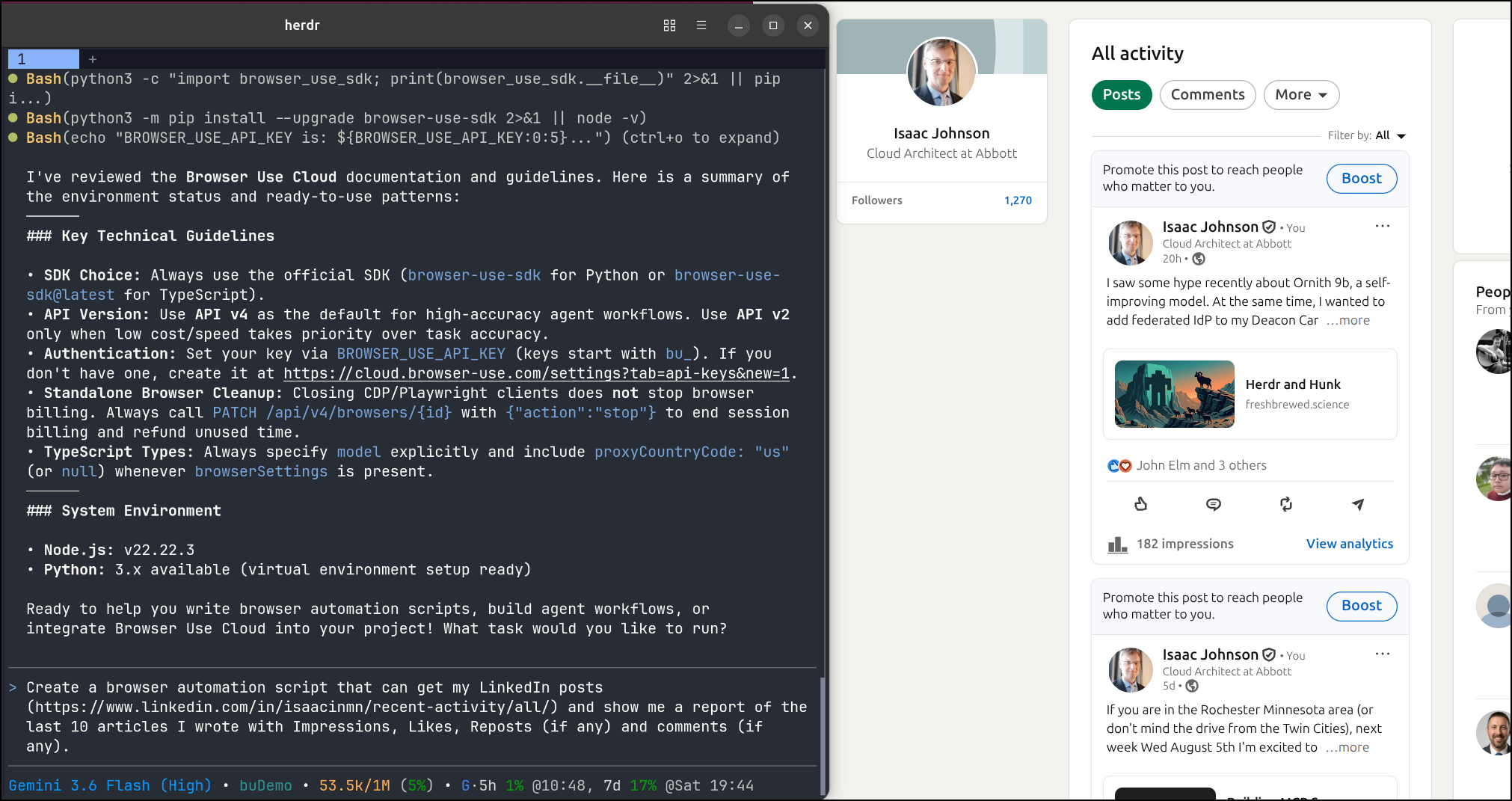Open comments on the Ornith 9b post

click(x=1213, y=504)
